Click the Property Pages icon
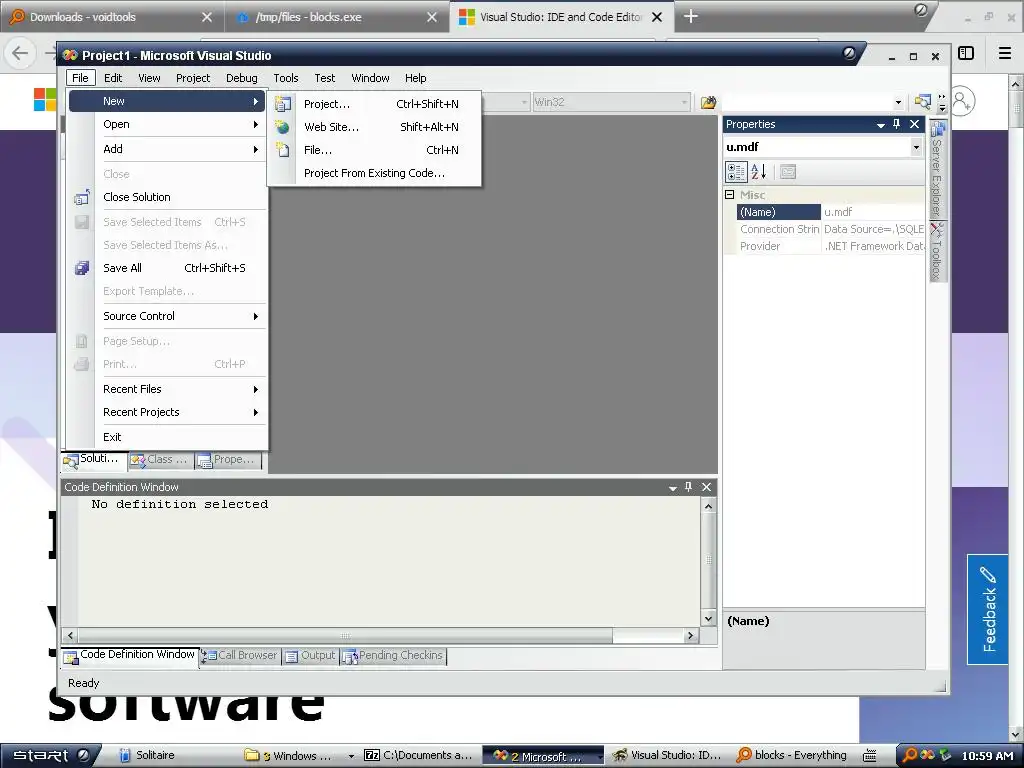The width and height of the screenshot is (1024, 768). 788,172
